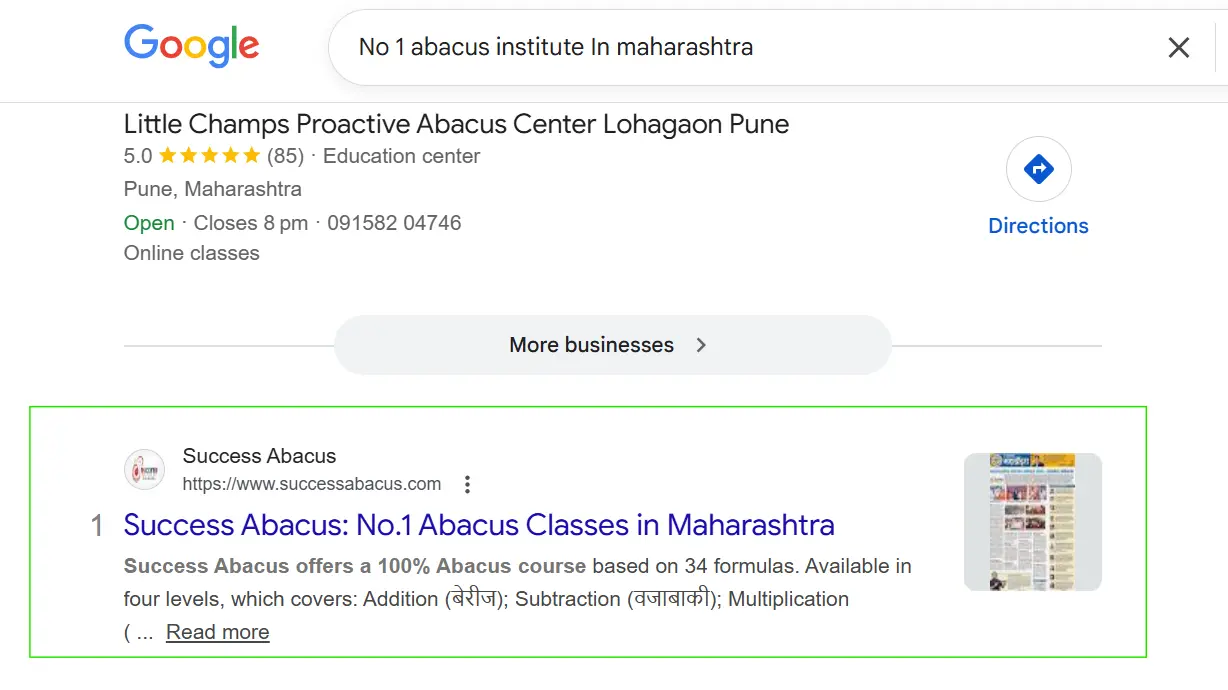The height and width of the screenshot is (690, 1228).
Task: Click the (85) reviews count
Action: tap(285, 156)
